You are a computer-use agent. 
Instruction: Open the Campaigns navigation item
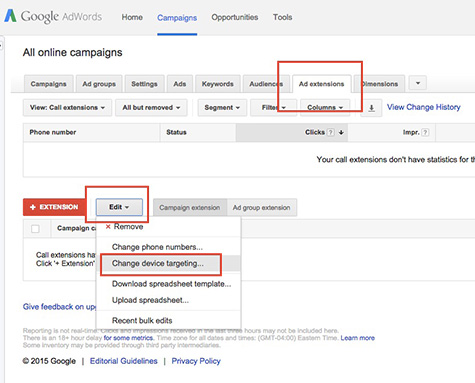tap(177, 18)
